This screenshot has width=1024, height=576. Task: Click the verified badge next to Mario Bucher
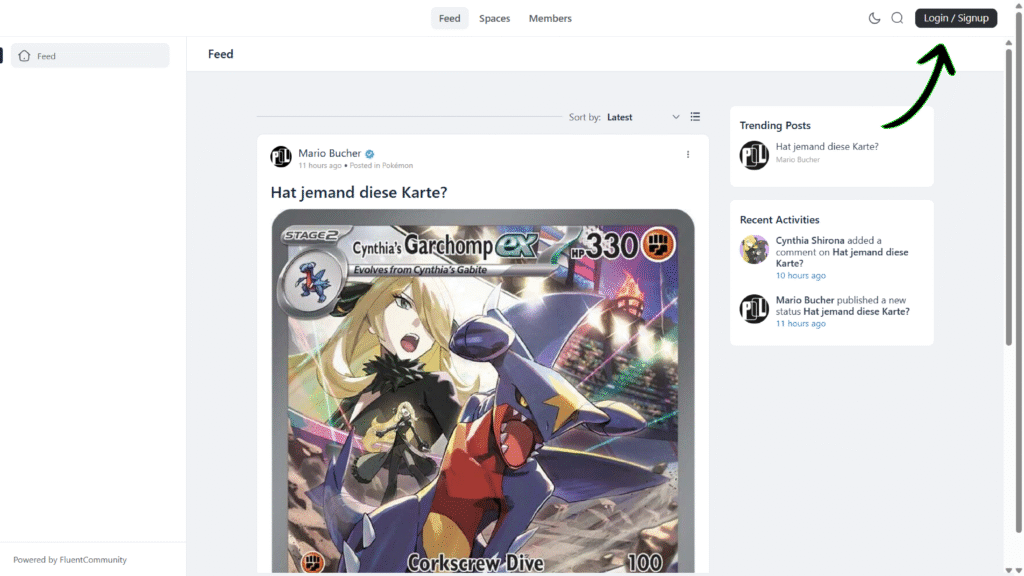point(370,153)
